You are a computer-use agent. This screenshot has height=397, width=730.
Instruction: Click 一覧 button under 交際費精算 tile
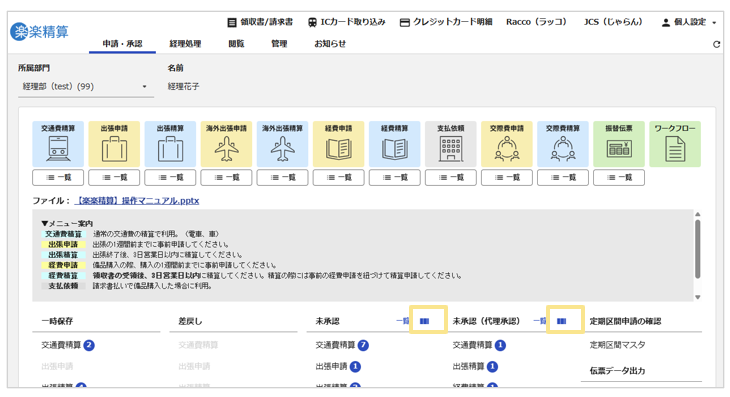click(563, 177)
